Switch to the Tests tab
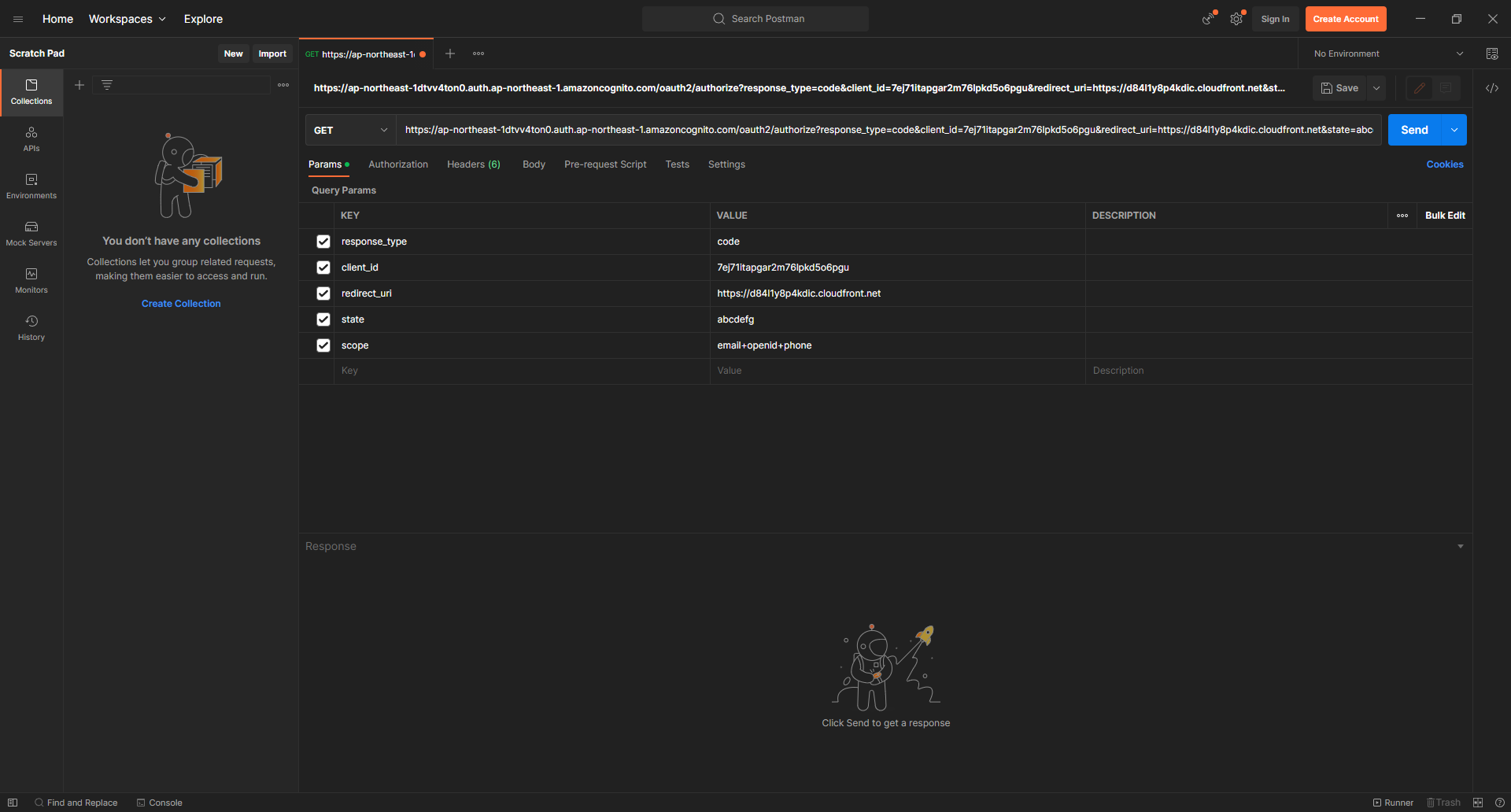 (x=677, y=164)
